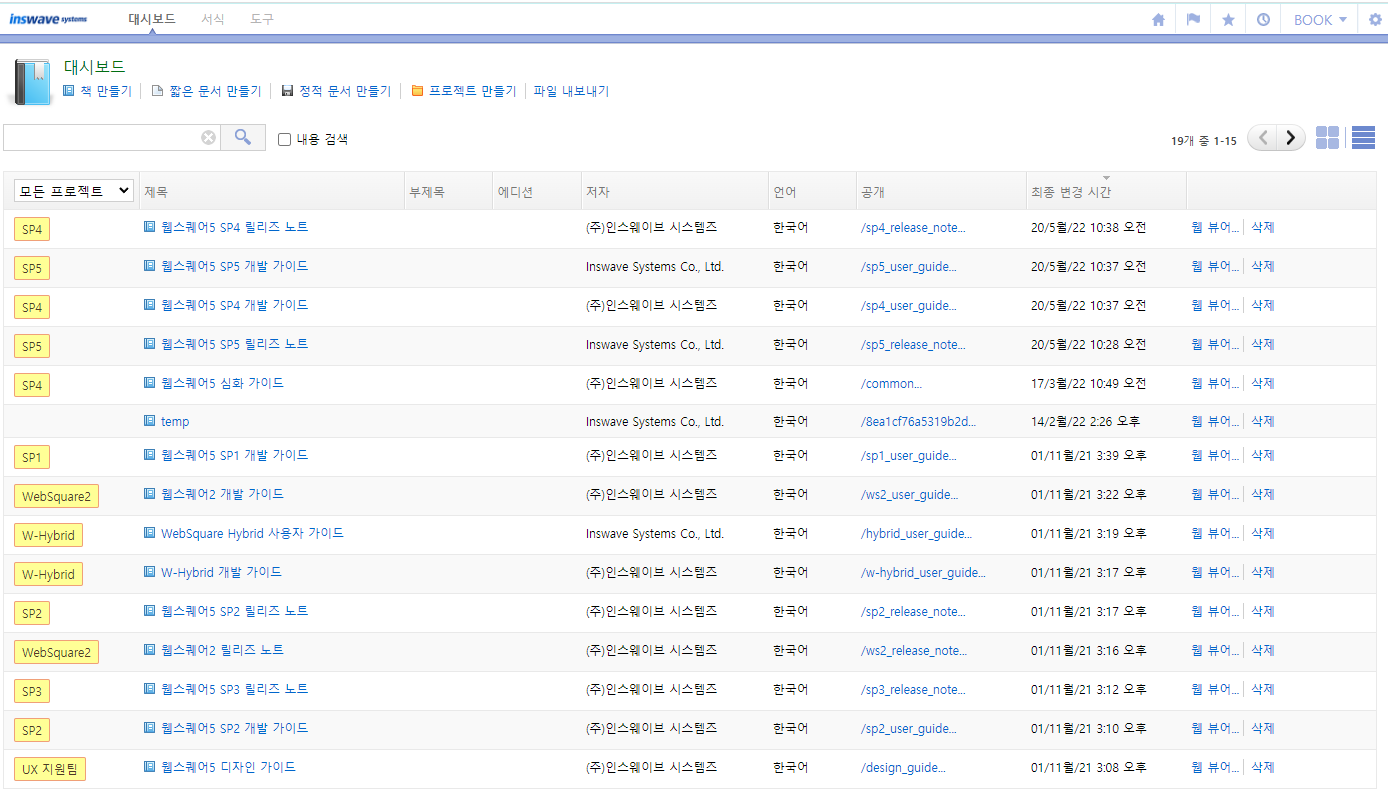Image resolution: width=1388 pixels, height=797 pixels.
Task: Click WebSquare2 tag of 릴리즈 노트 row
Action: [56, 652]
